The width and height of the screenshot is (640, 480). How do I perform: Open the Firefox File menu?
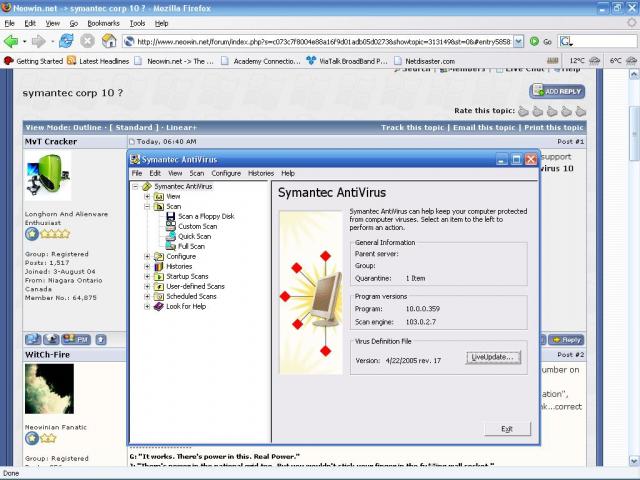point(9,23)
